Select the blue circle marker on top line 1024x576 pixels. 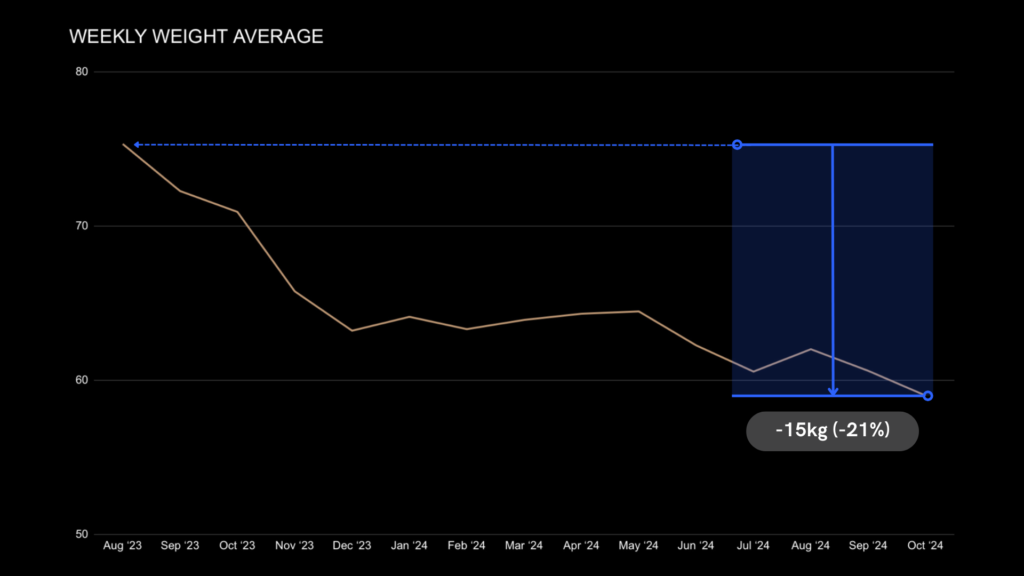tap(737, 145)
